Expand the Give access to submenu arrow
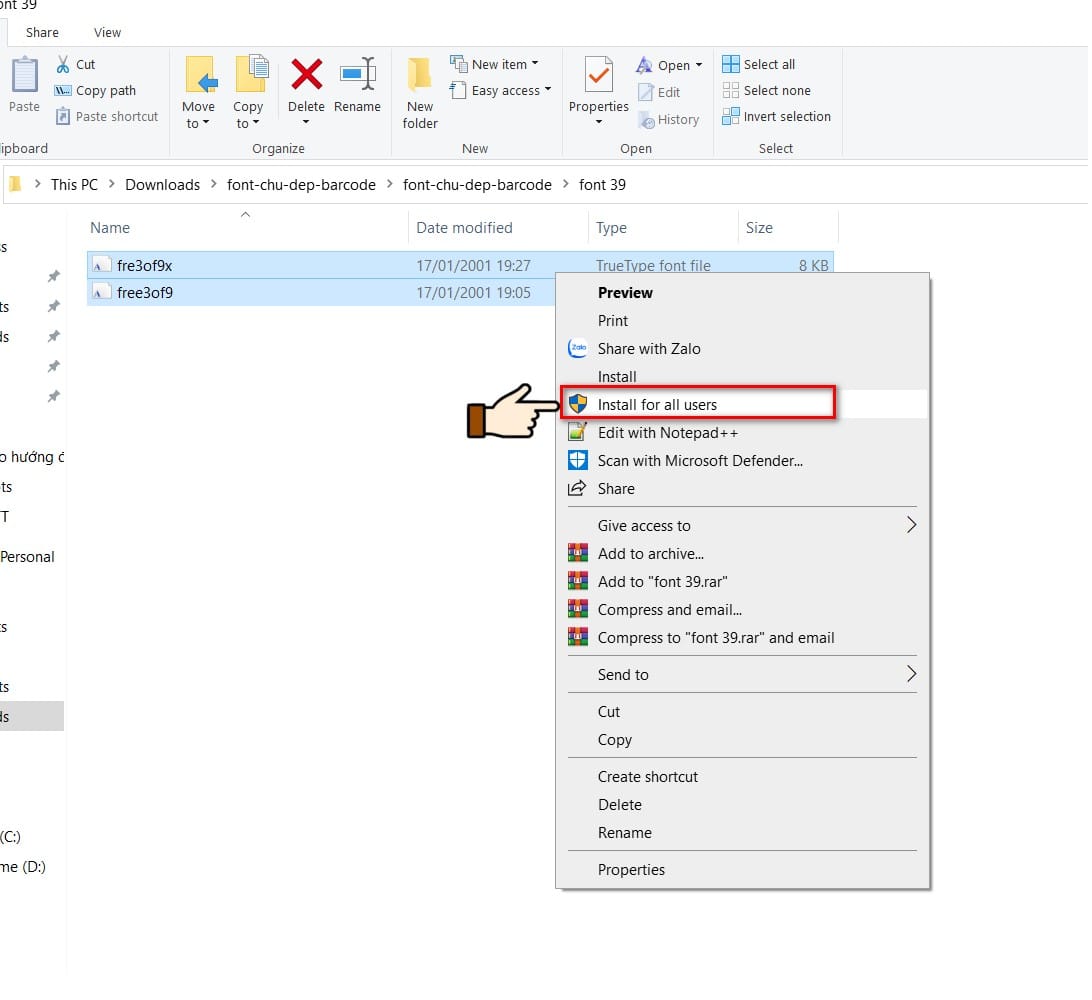 point(911,525)
